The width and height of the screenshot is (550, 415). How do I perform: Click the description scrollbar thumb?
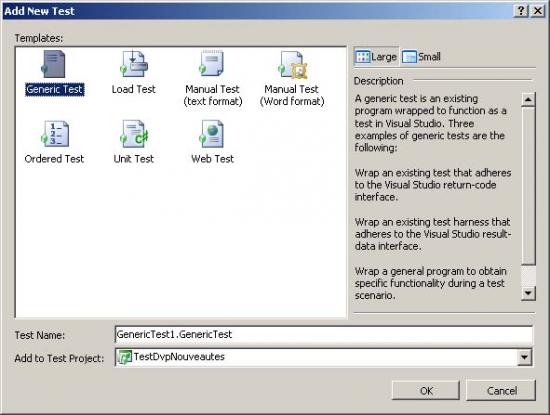click(528, 186)
